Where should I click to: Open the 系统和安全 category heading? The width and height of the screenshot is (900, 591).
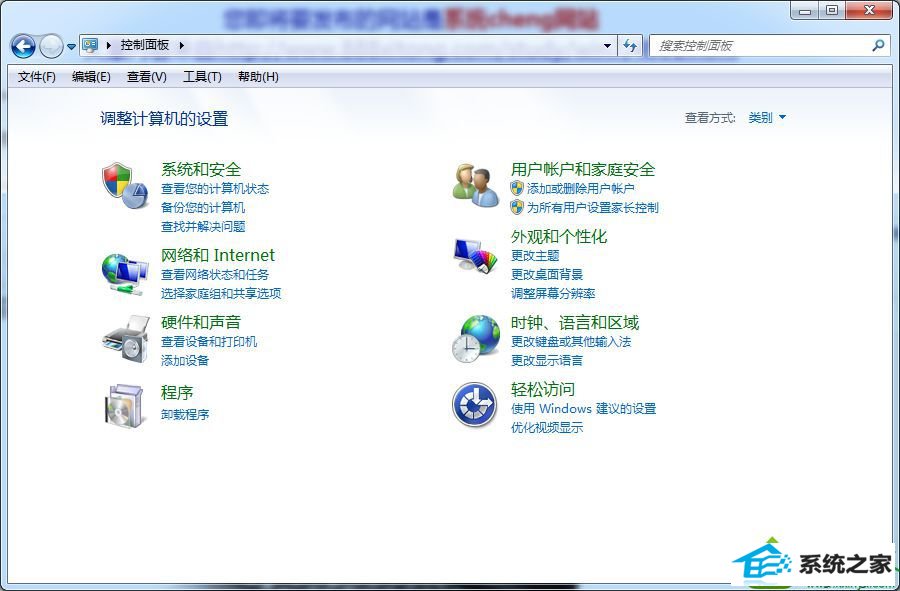click(x=201, y=169)
